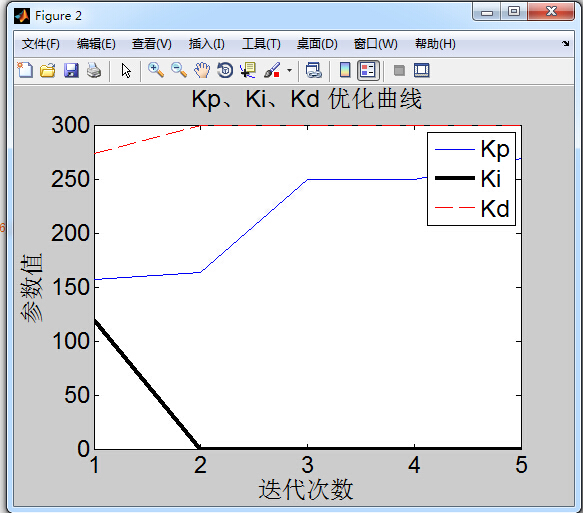Screen dimensions: 583x513
Task: Activate the Zoom In magnifier tool
Action: pos(155,70)
